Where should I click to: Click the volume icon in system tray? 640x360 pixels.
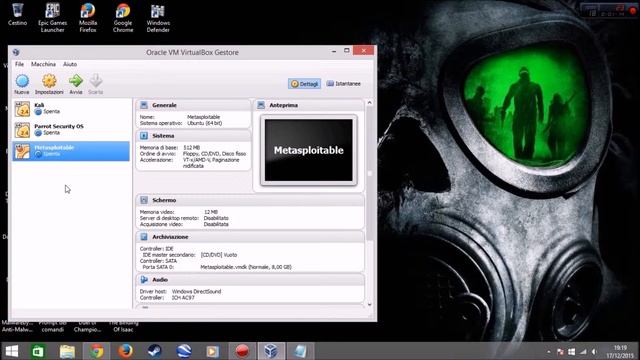point(594,351)
